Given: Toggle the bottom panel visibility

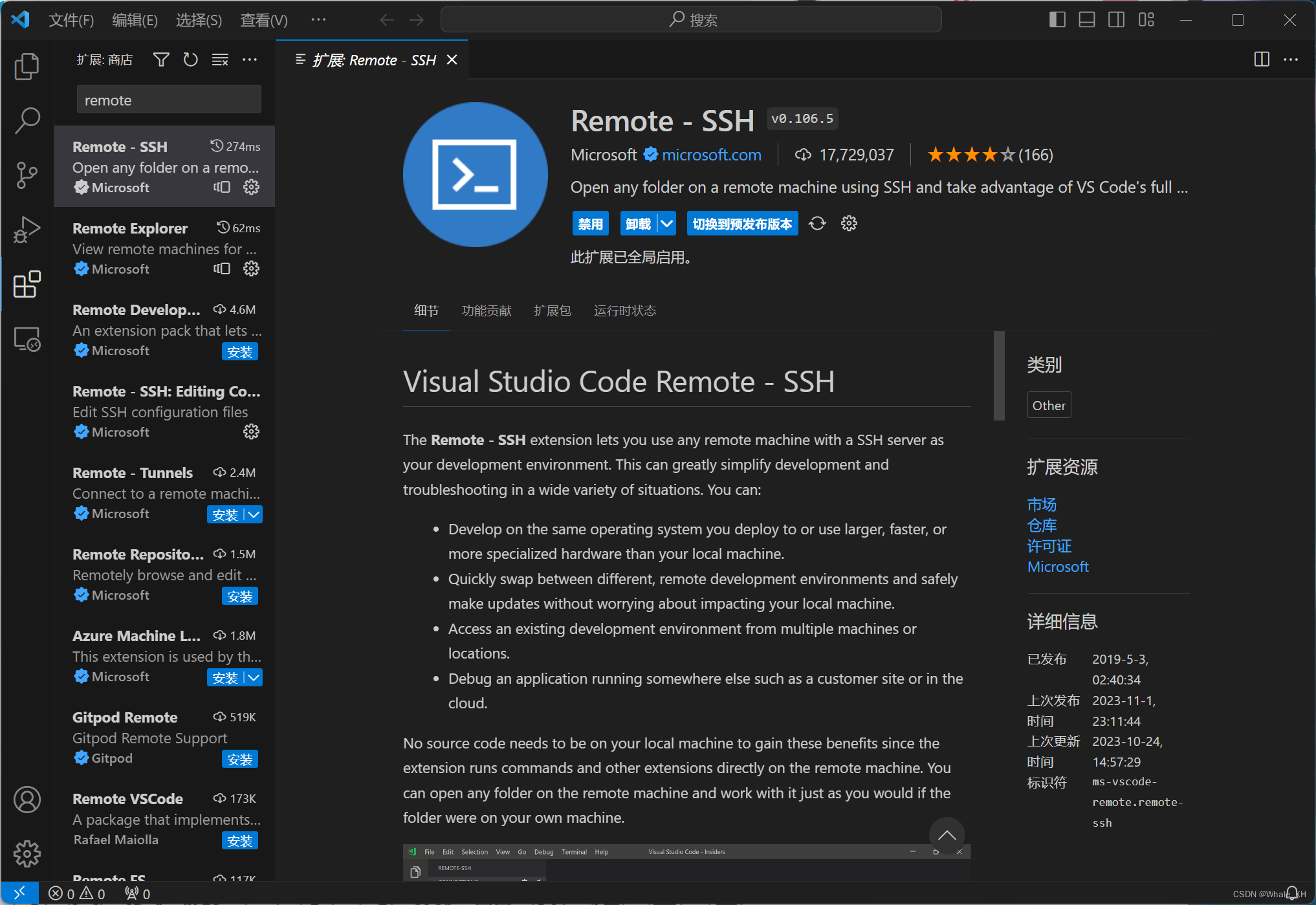Looking at the screenshot, I should (x=1086, y=19).
